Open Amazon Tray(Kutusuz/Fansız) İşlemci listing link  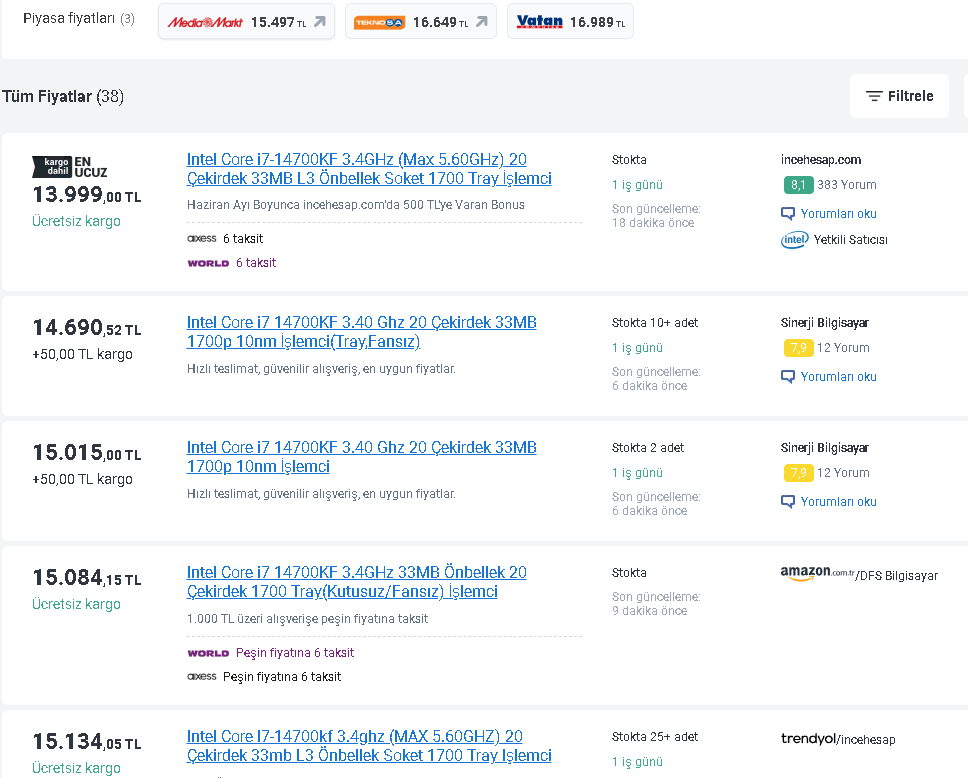(x=356, y=582)
